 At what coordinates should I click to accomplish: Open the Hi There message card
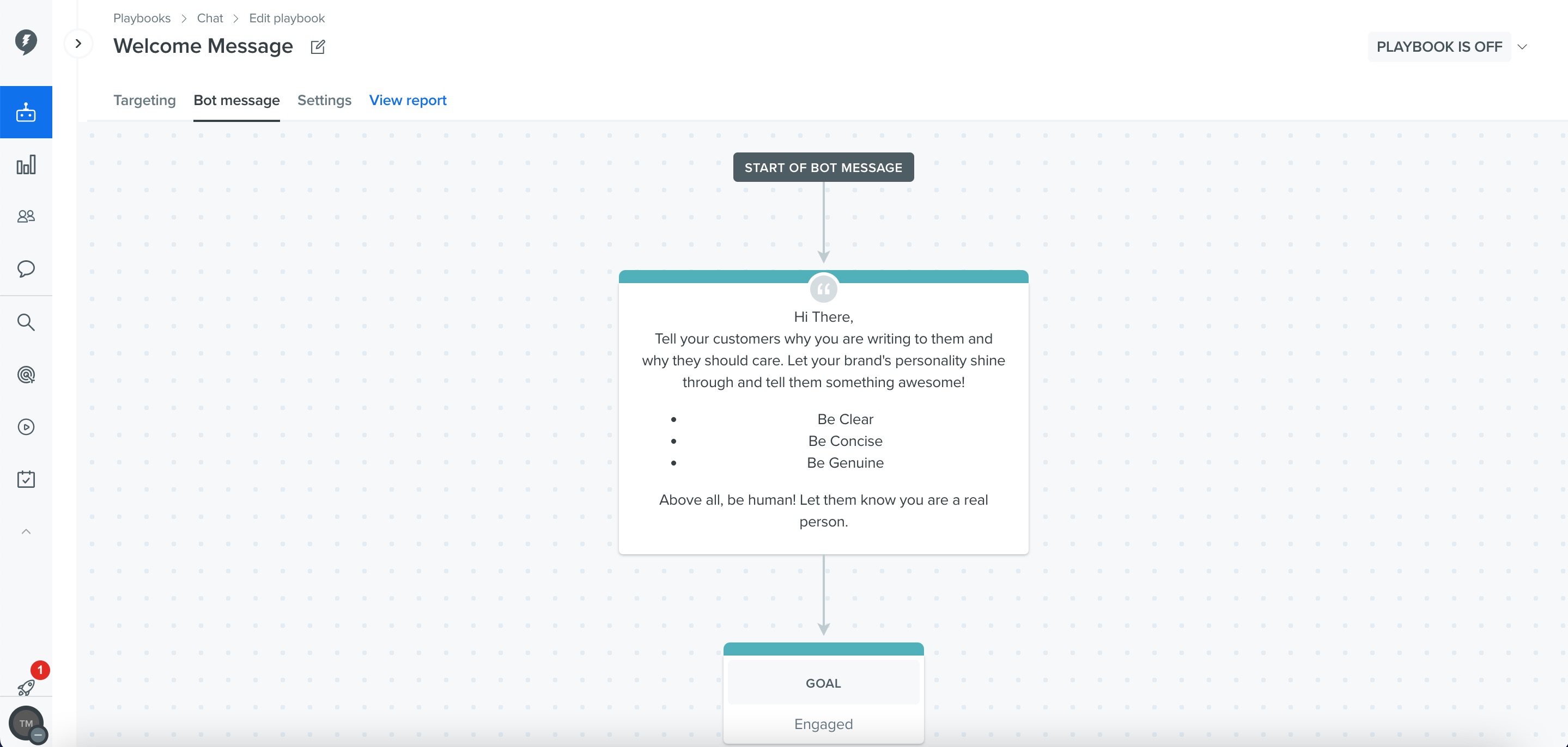tap(823, 413)
